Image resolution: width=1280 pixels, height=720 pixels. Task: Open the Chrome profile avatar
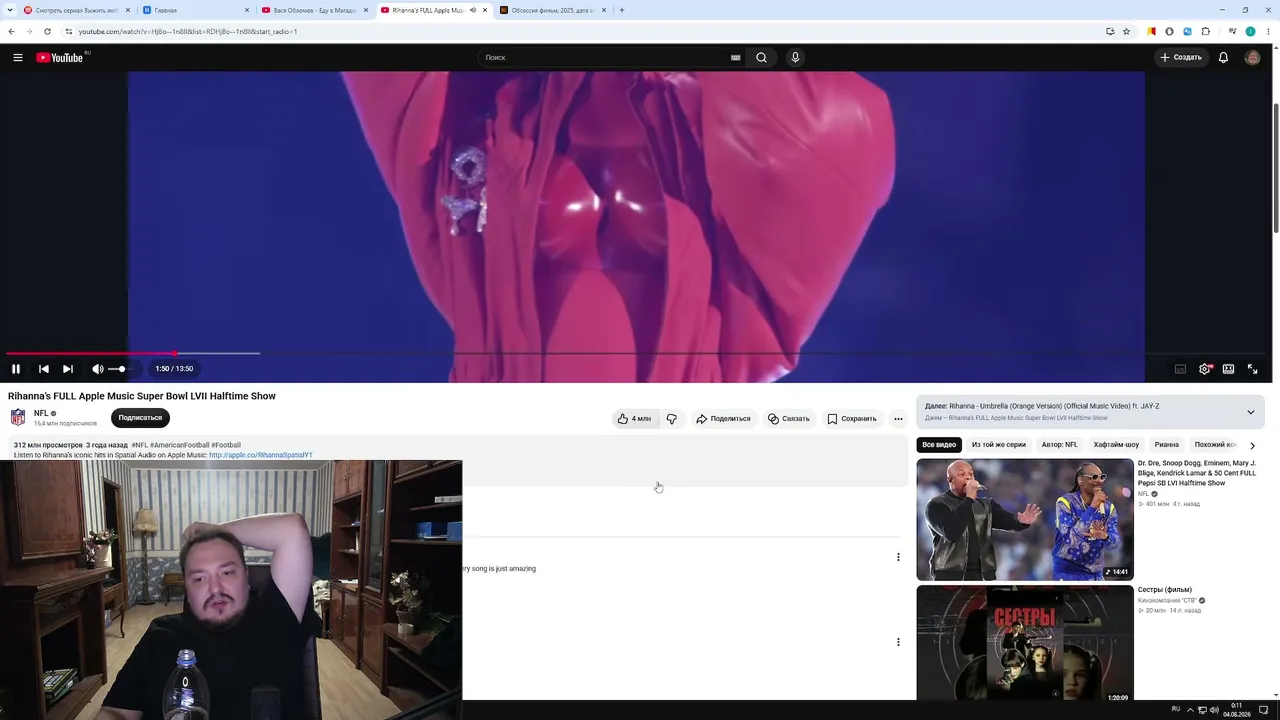coord(1250,32)
